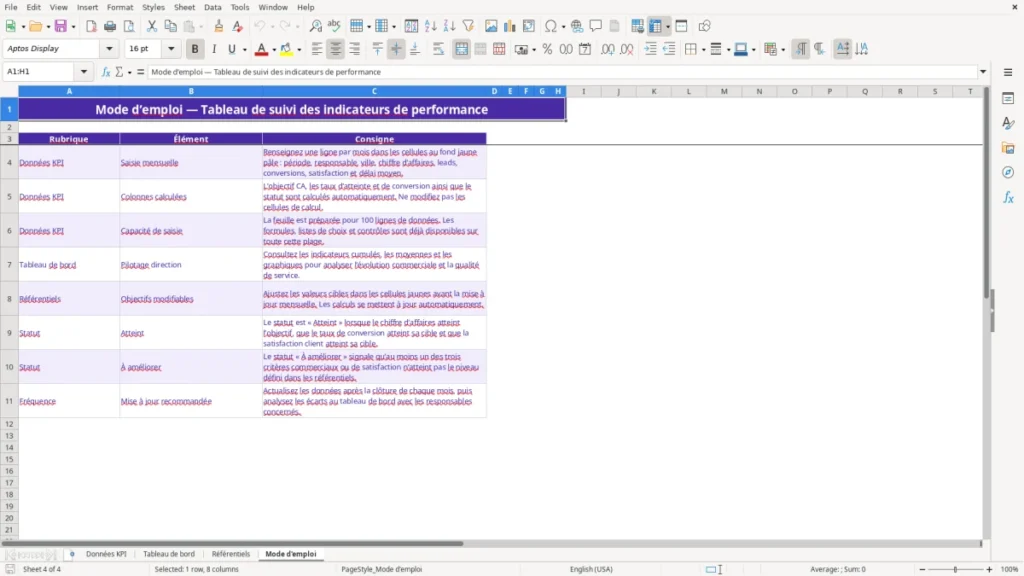This screenshot has width=1024, height=576.
Task: Click the Save document icon
Action: pos(61,26)
